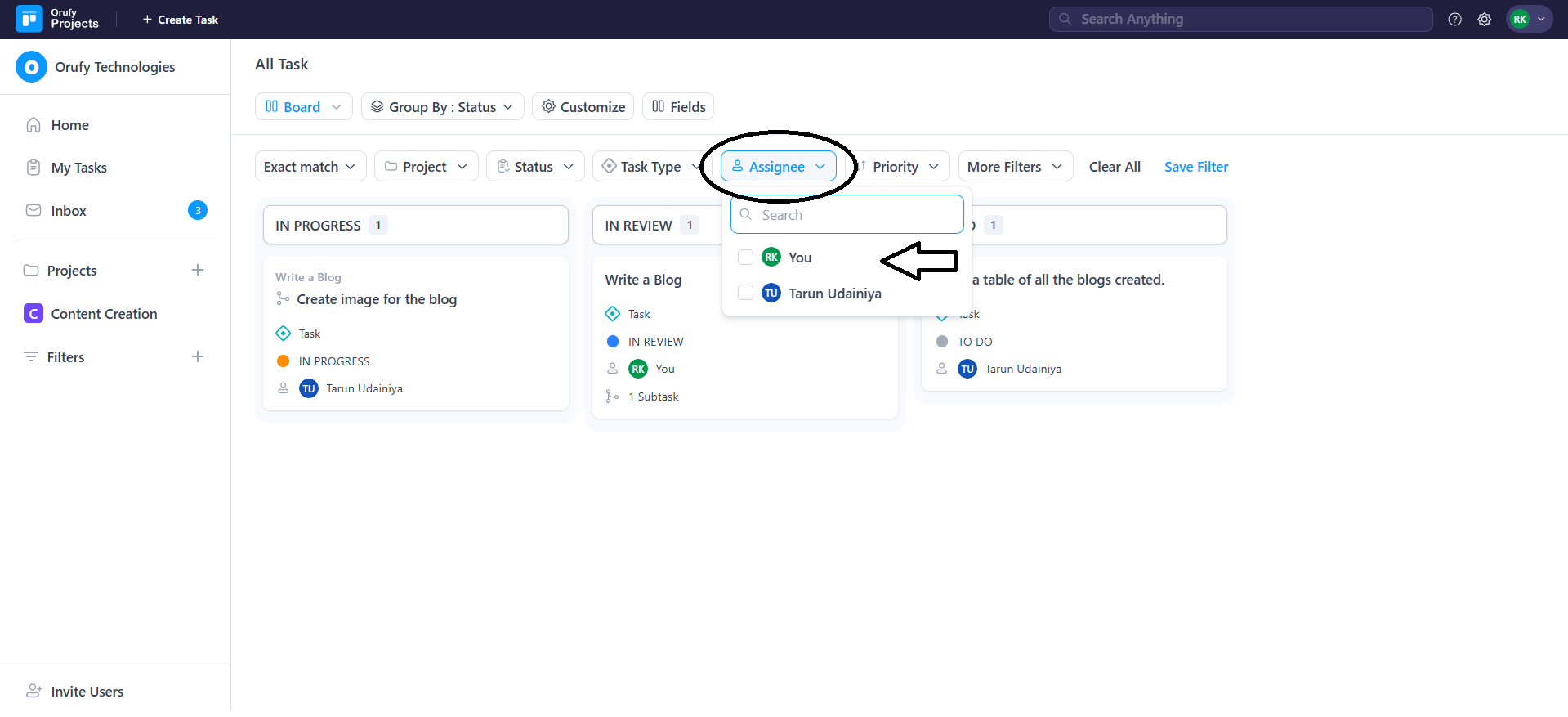
Task: Check the 'You' assignee checkbox
Action: pyautogui.click(x=745, y=258)
